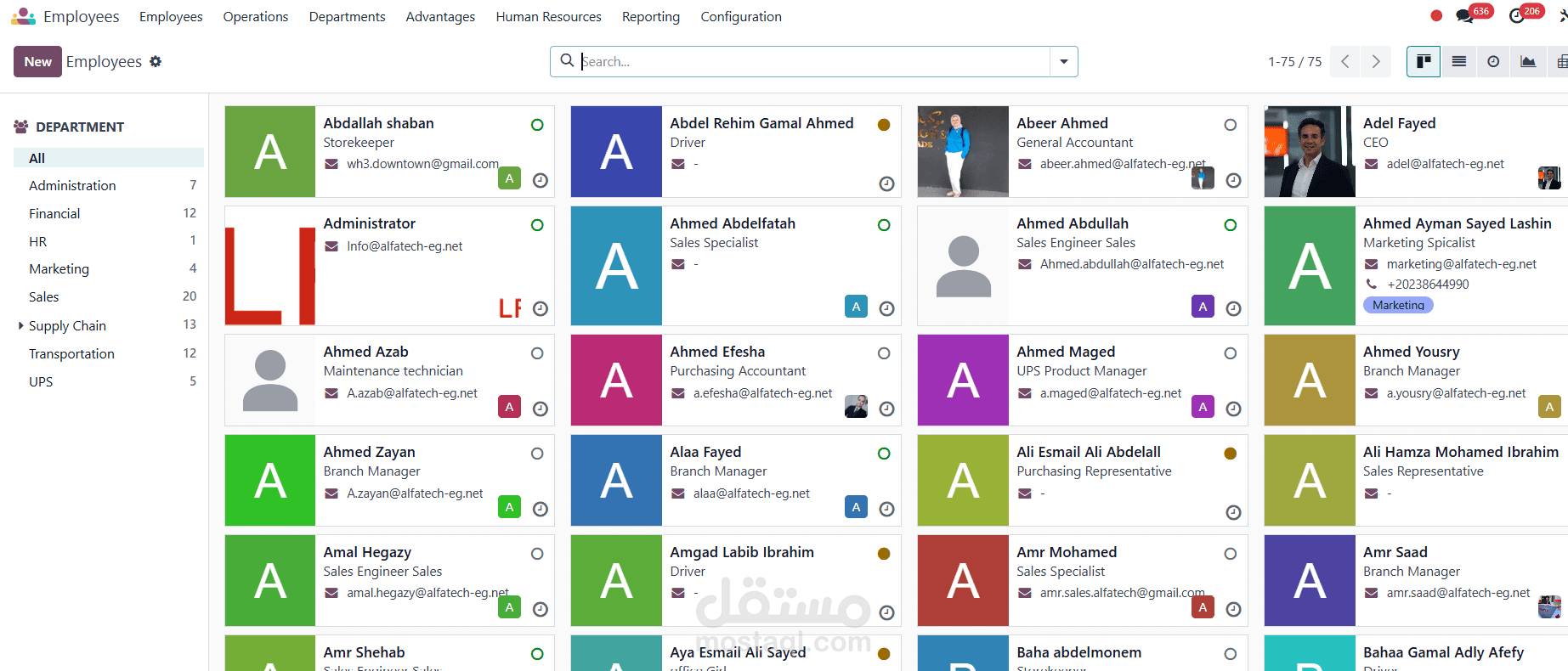
Task: Open activity clock on Amr Mohamed card
Action: click(x=1234, y=609)
